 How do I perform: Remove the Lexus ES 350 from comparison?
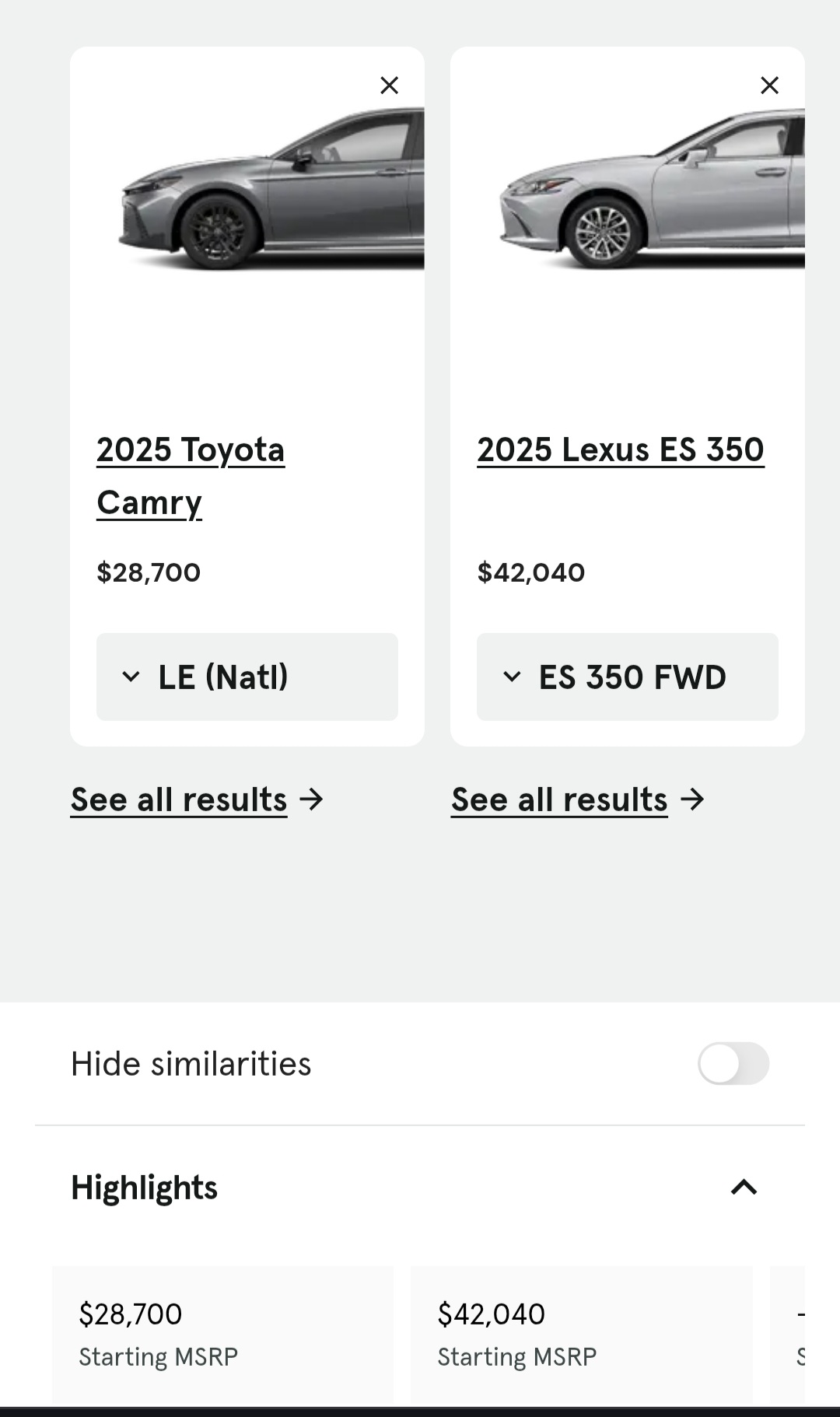(x=769, y=85)
